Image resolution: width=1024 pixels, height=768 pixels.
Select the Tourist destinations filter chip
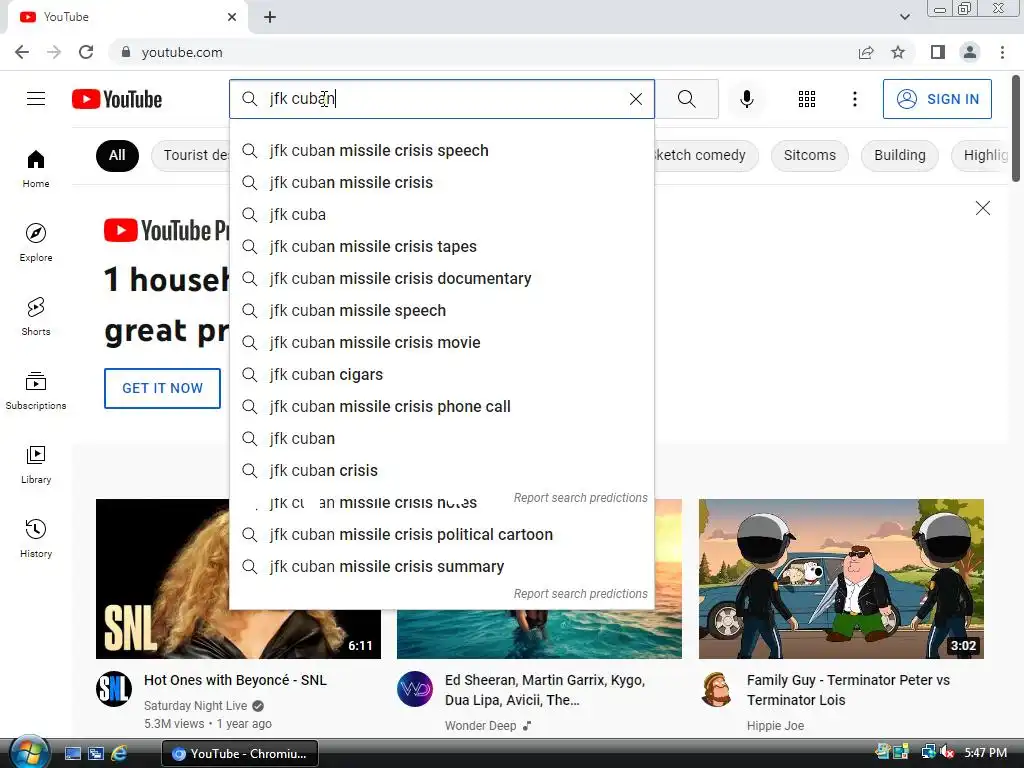pos(191,155)
